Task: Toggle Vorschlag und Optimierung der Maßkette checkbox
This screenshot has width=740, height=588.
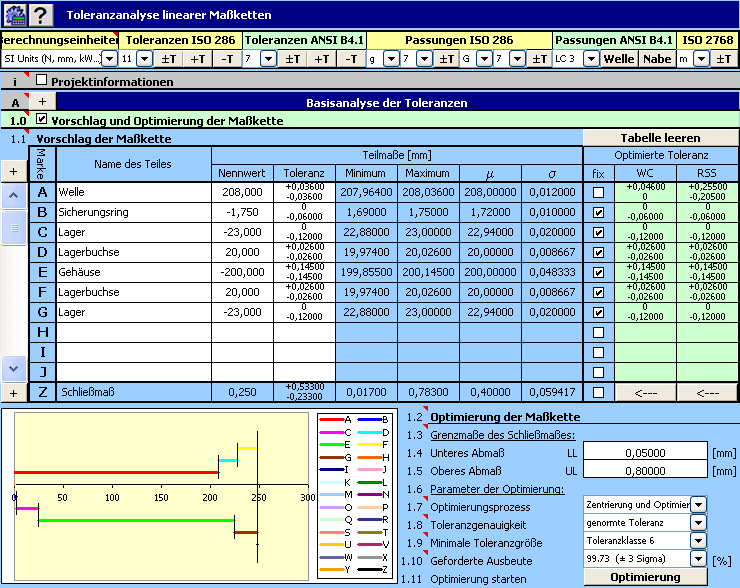Action: click(x=42, y=119)
